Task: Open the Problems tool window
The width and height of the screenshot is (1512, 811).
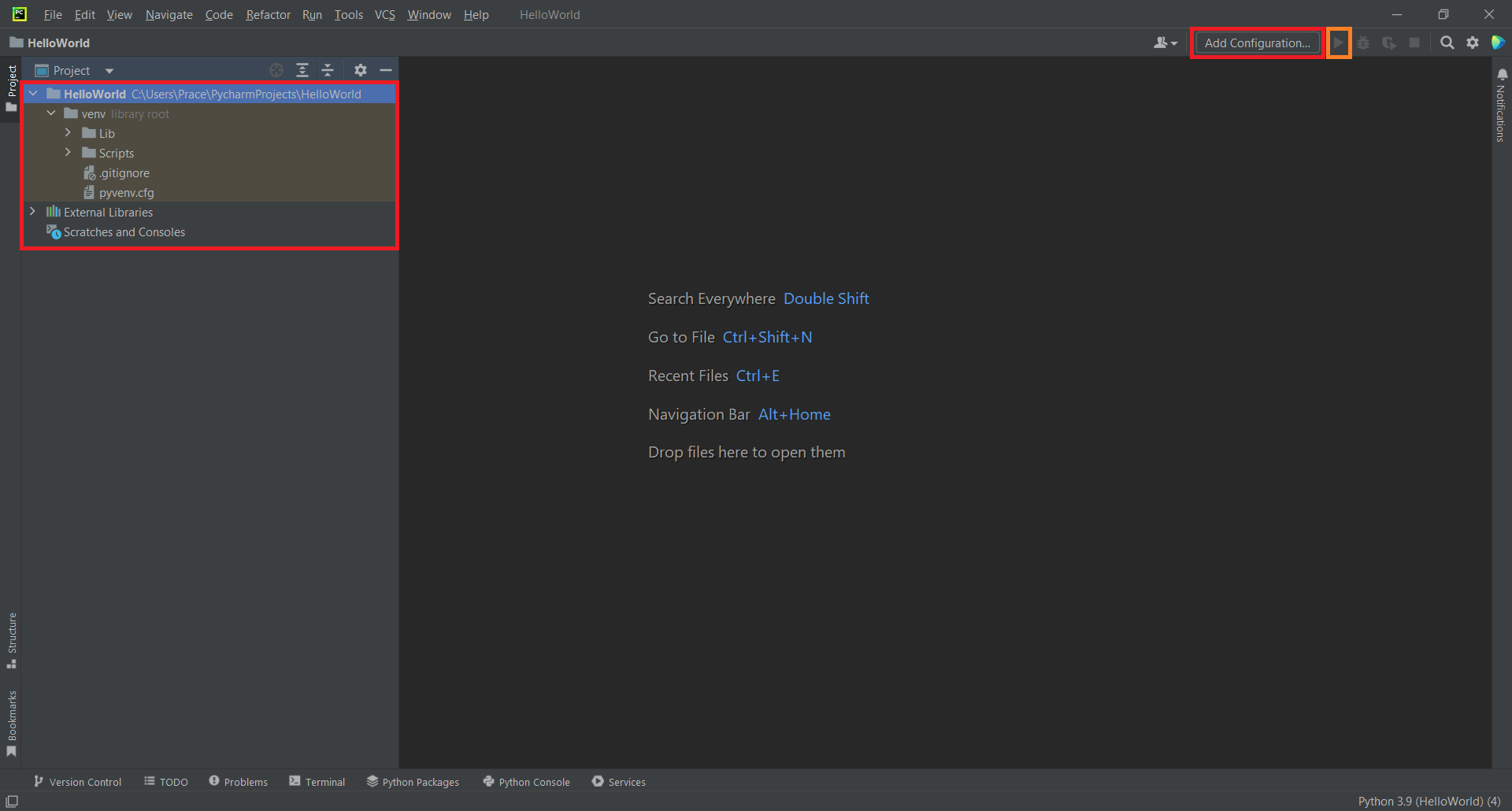Action: pyautogui.click(x=238, y=781)
